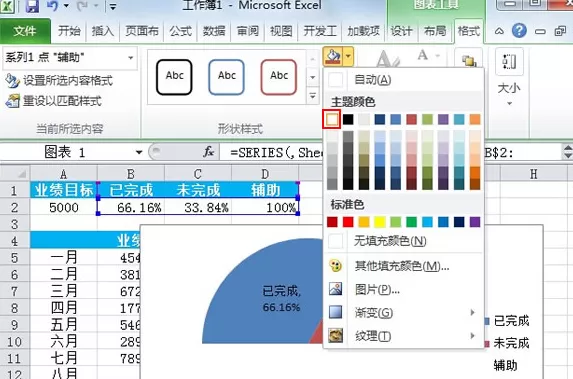The height and width of the screenshot is (379, 573).
Task: Pick the black theme color swatch
Action: [x=348, y=119]
